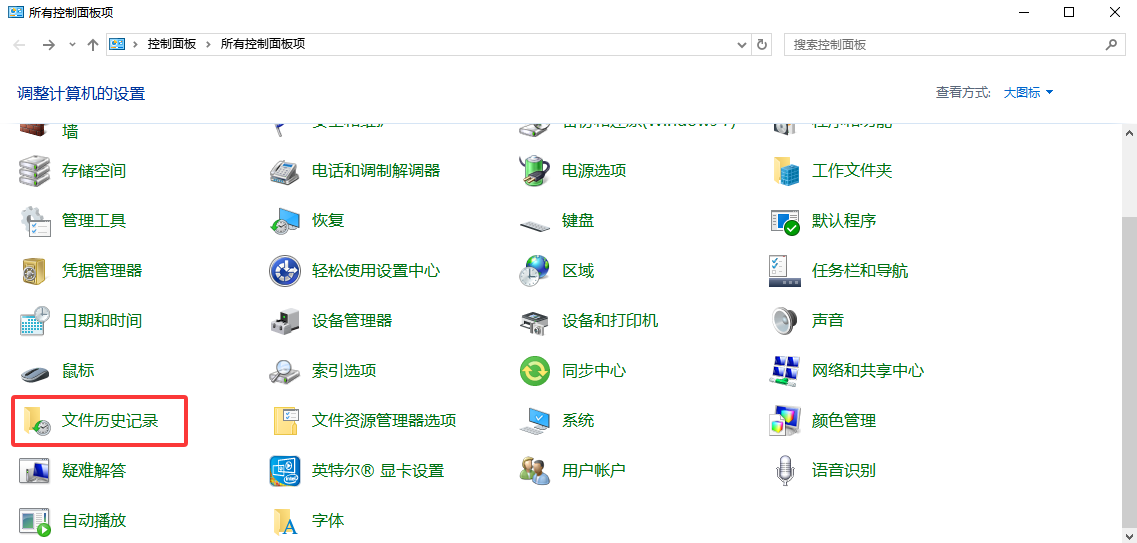Click the 疑难解答 troubleshooting icon

click(x=34, y=471)
